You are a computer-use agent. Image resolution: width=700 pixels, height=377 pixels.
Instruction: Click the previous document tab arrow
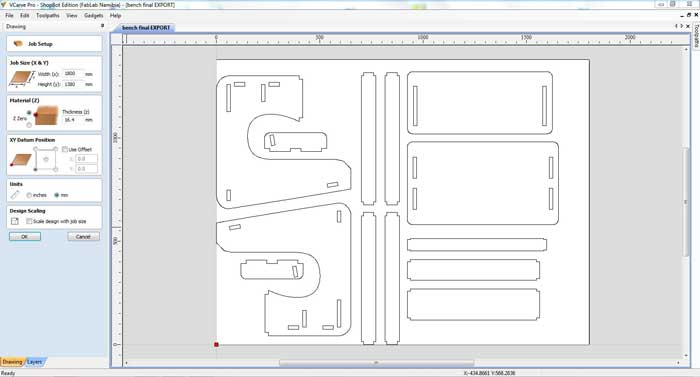[x=676, y=26]
